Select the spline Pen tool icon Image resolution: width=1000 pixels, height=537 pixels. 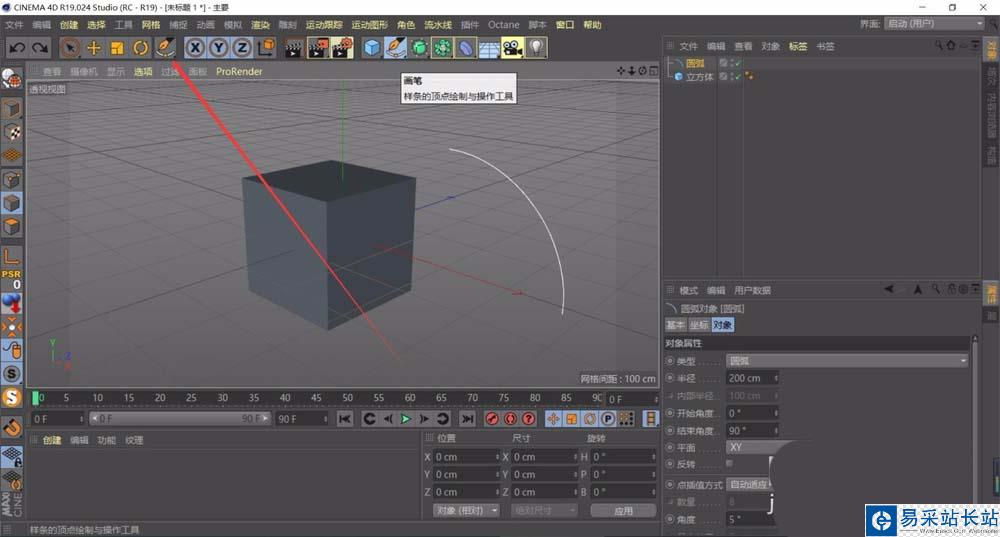pos(396,47)
